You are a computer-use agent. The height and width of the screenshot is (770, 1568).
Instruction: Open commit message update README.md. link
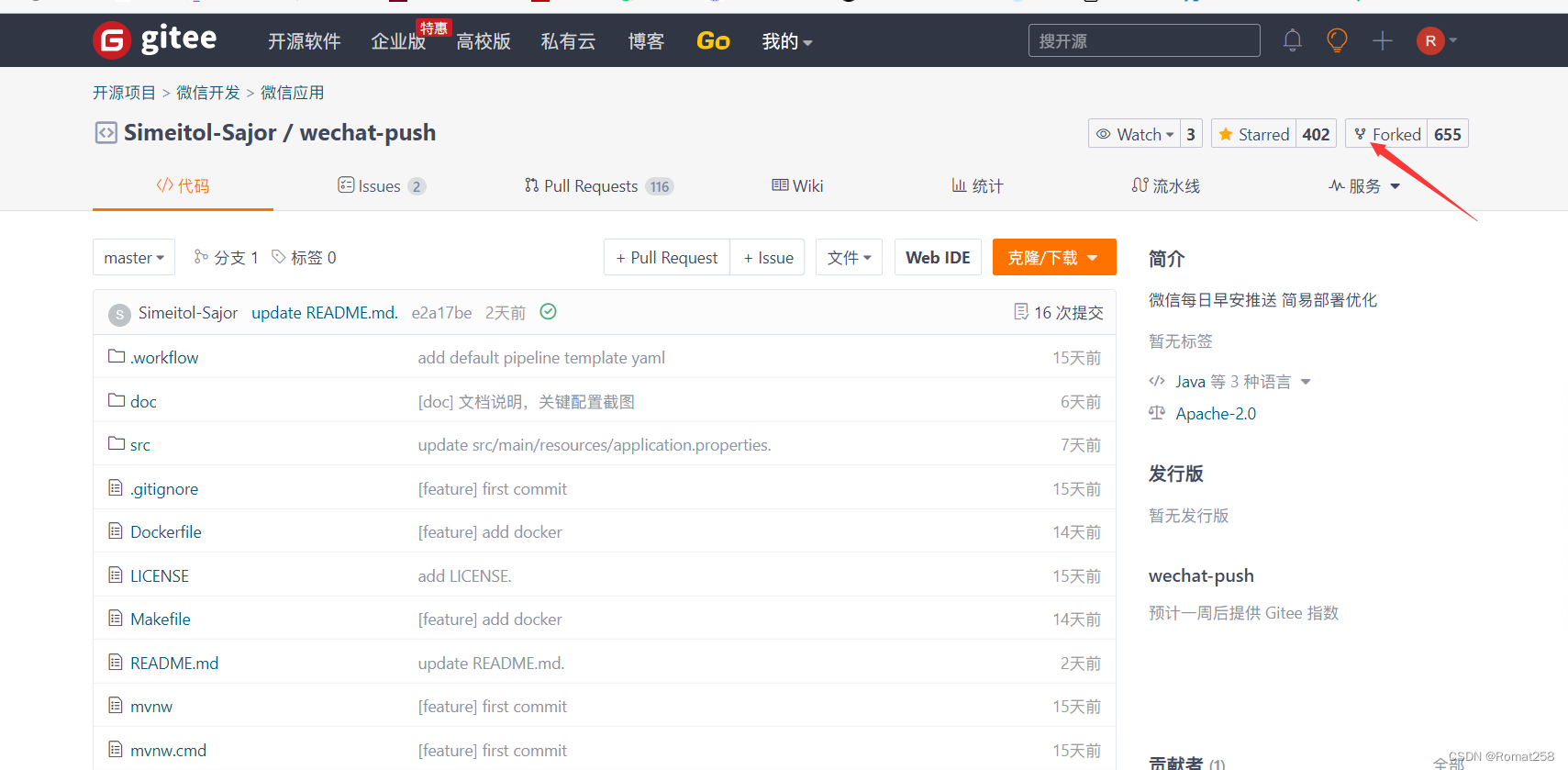(x=325, y=312)
